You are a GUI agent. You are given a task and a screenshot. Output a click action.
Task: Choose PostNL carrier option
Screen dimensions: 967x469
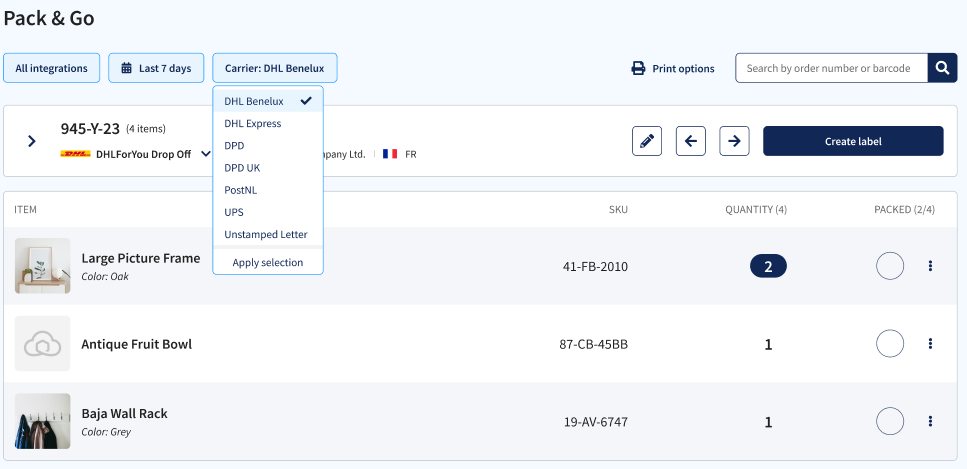[268, 190]
